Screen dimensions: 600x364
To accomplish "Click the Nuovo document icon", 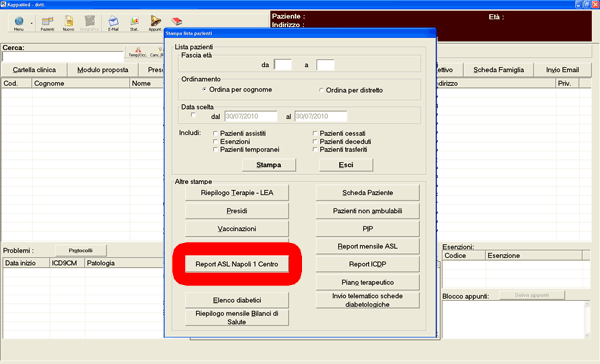I will tap(68, 23).
